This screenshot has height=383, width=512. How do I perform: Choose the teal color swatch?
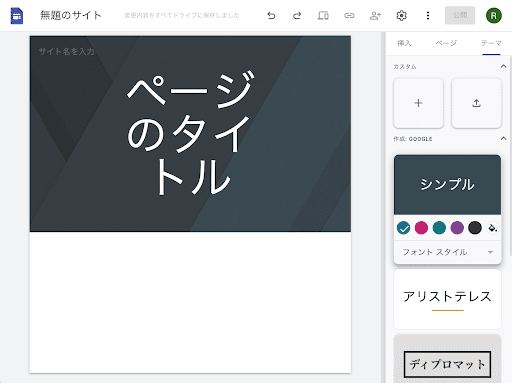tap(439, 228)
